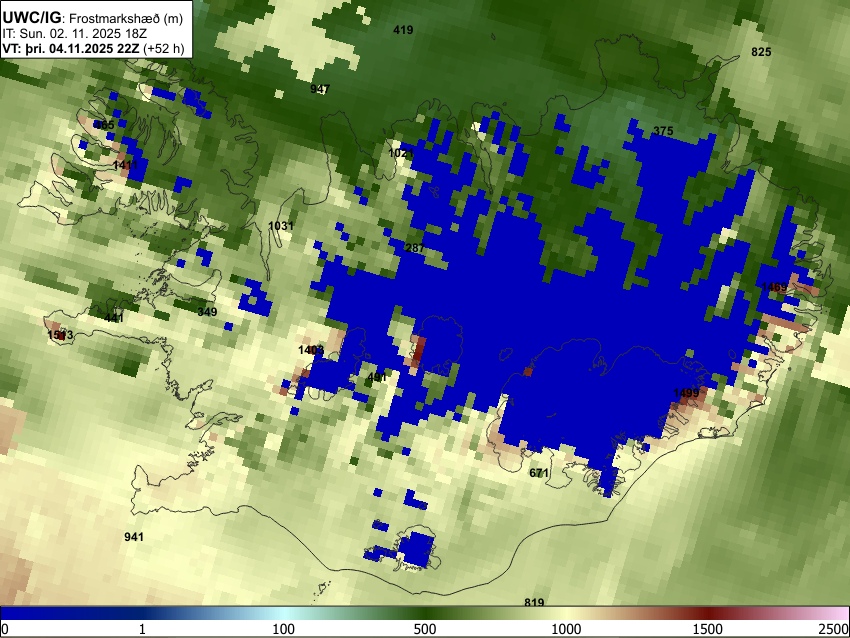The height and width of the screenshot is (638, 850).
Task: Select the 375 value label
Action: 663,131
